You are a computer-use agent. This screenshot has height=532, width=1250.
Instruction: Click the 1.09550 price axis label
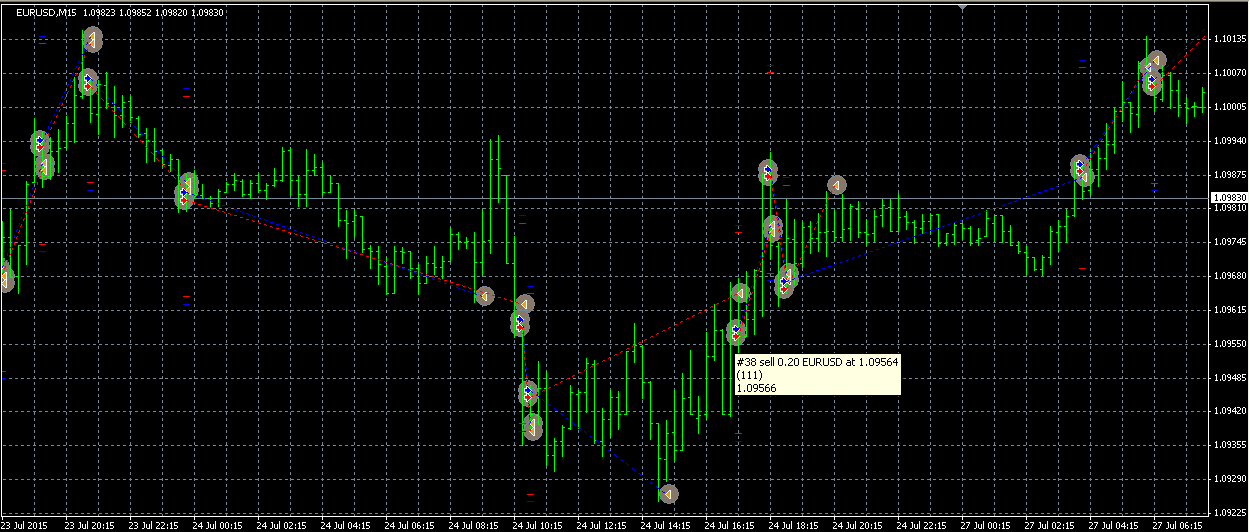coord(1228,343)
